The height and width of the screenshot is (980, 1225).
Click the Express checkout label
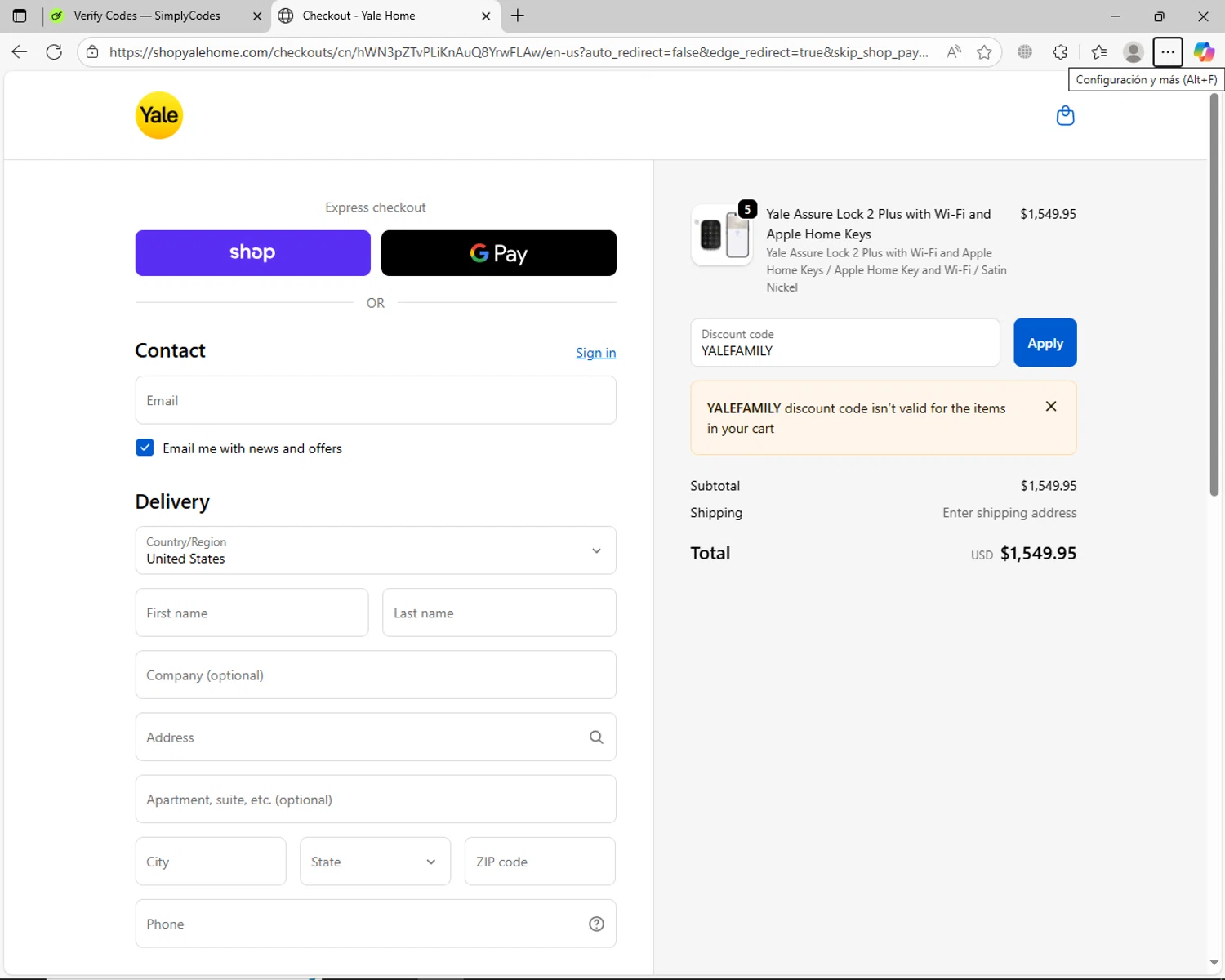376,207
